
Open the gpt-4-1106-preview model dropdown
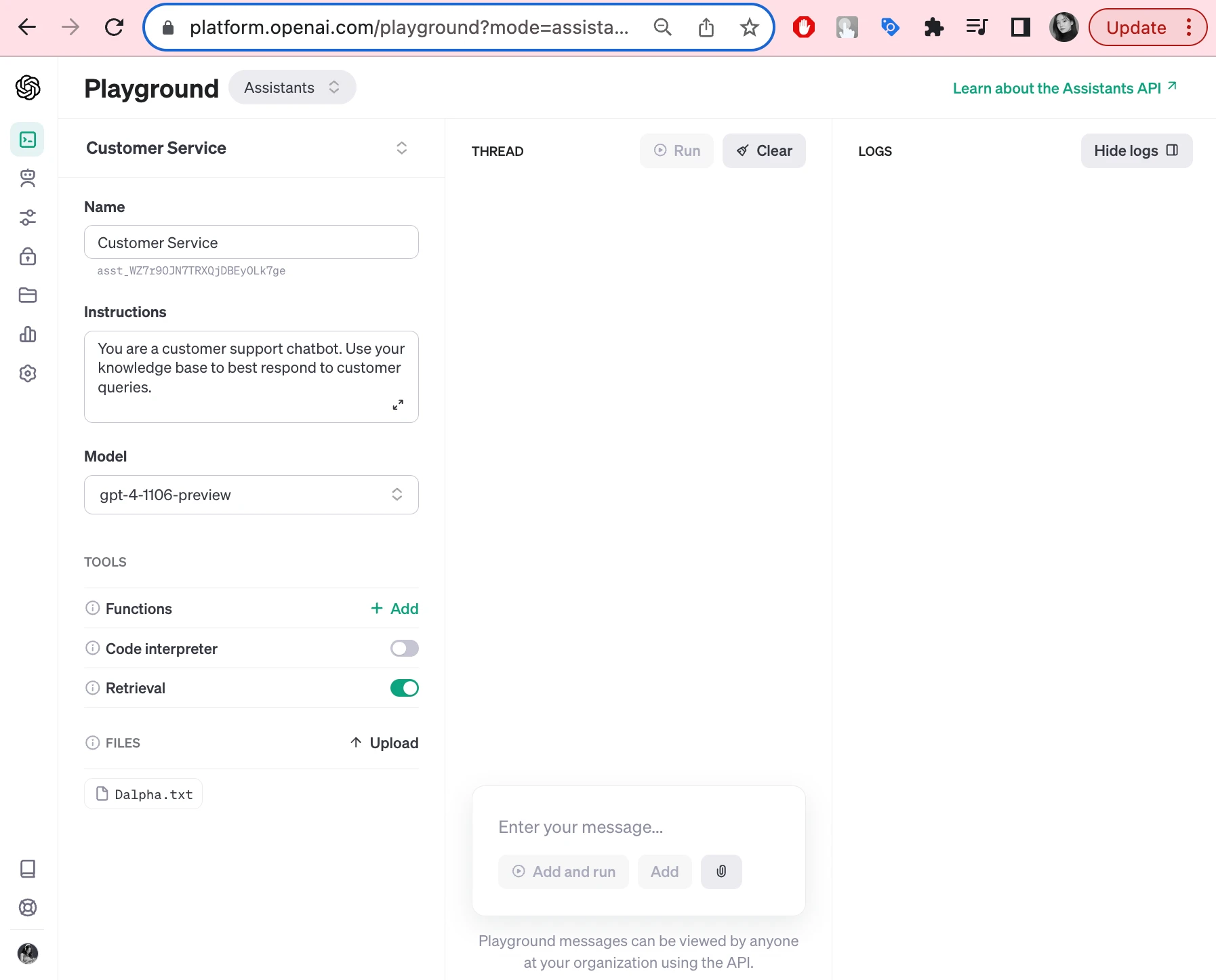pos(251,495)
